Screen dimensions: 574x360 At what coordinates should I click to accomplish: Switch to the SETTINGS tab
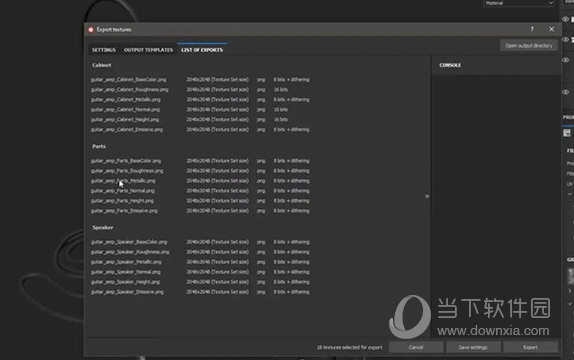[104, 50]
